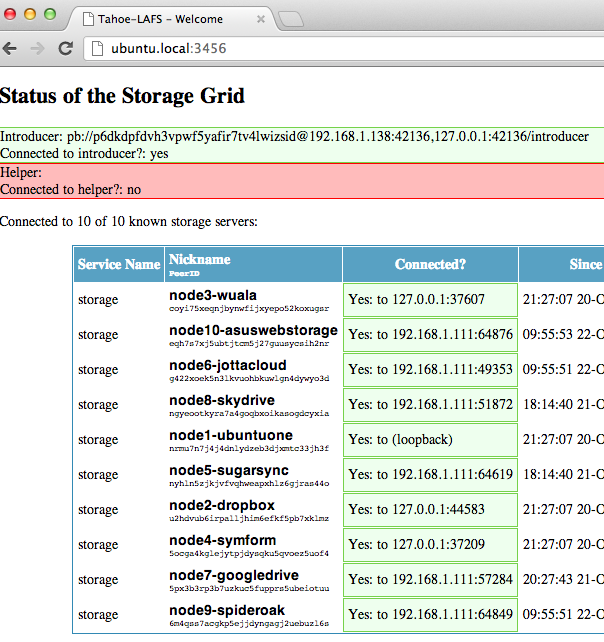The height and width of the screenshot is (642, 604).
Task: Click cell 'Yes: to (loopback)'
Action: click(x=430, y=440)
